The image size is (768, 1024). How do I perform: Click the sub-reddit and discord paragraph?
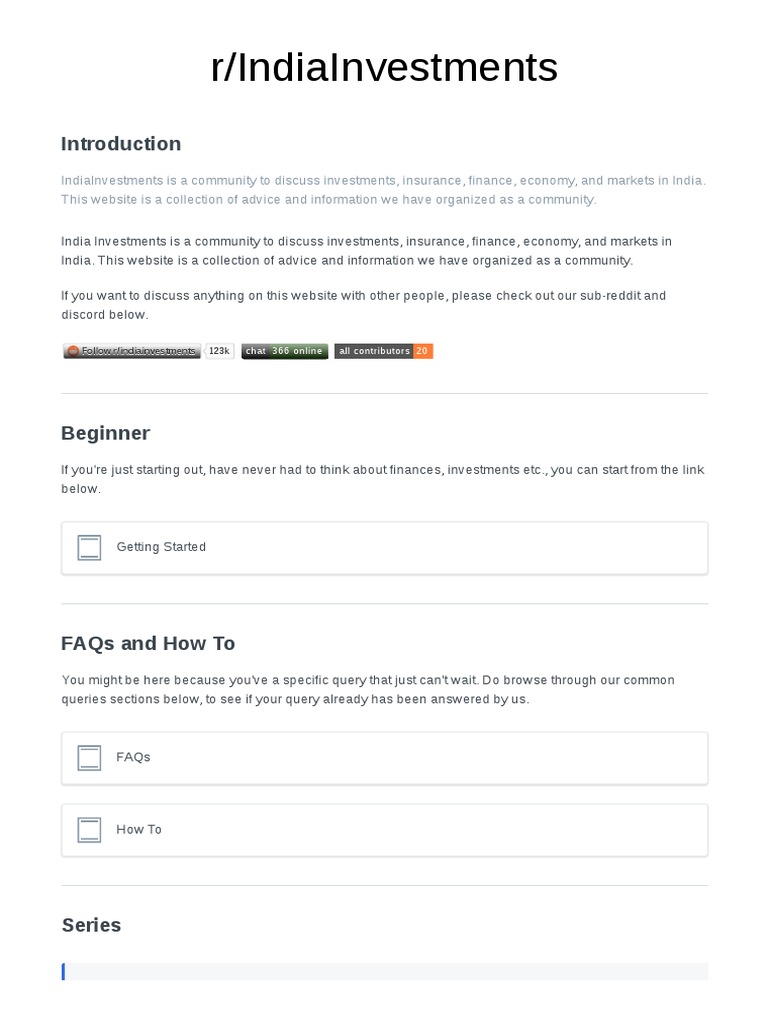pyautogui.click(x=364, y=305)
